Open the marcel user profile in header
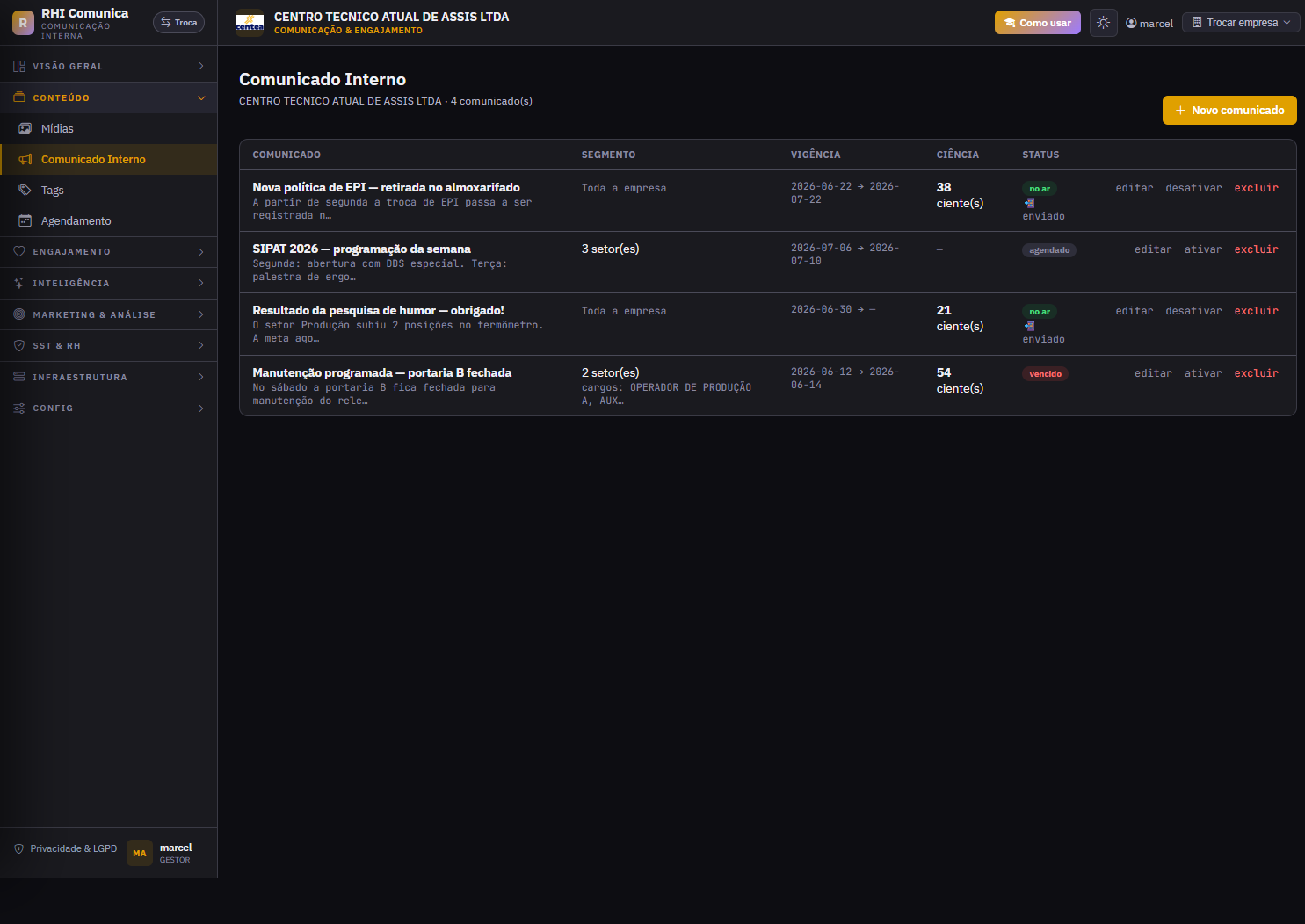 click(1149, 23)
